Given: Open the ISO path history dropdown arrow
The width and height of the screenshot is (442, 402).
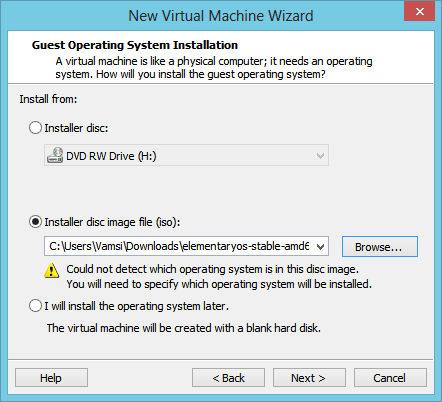Looking at the screenshot, I should tap(320, 247).
